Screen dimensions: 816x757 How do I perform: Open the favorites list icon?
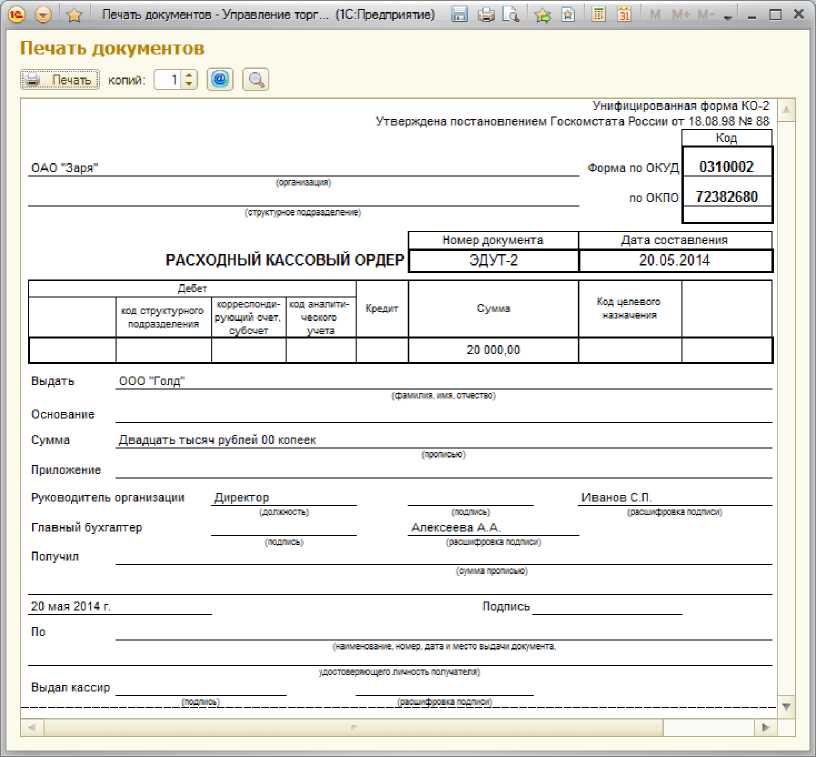pos(568,15)
